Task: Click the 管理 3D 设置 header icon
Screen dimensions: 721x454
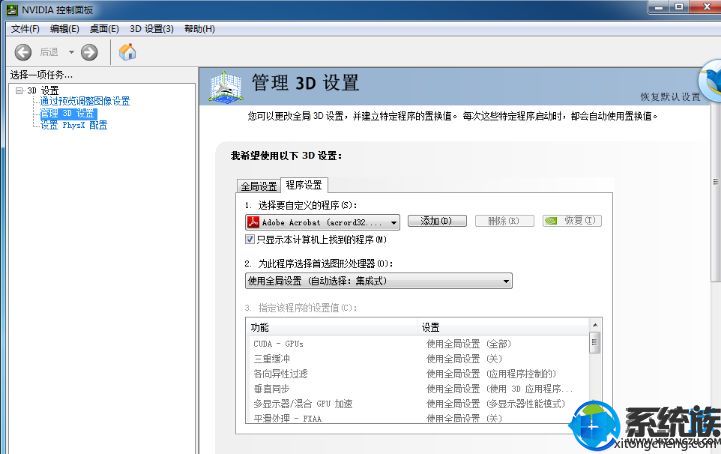Action: (225, 86)
